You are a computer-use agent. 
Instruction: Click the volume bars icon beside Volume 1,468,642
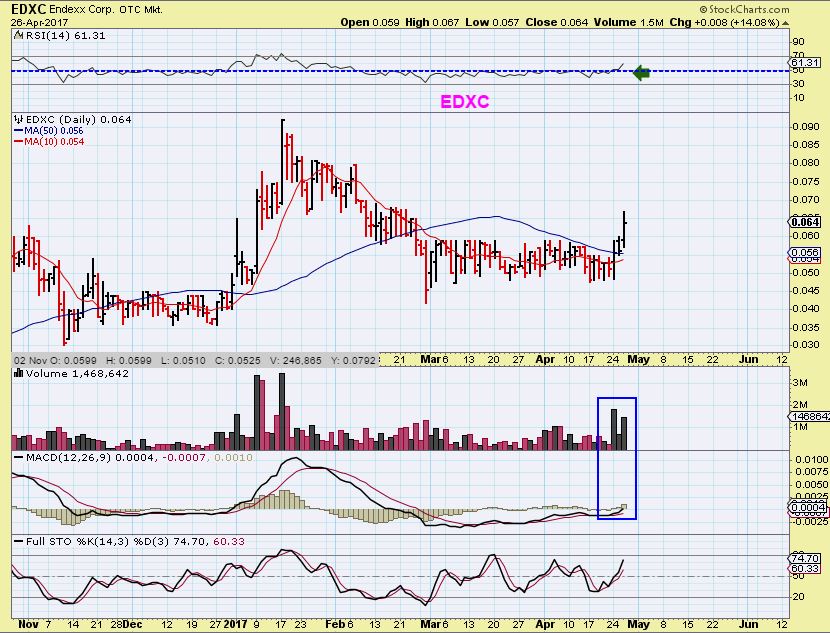(19, 373)
